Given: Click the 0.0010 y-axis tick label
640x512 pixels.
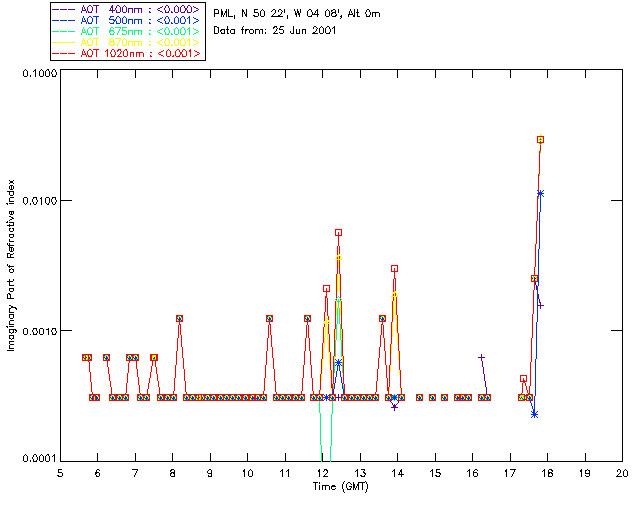Looking at the screenshot, I should pos(39,330).
